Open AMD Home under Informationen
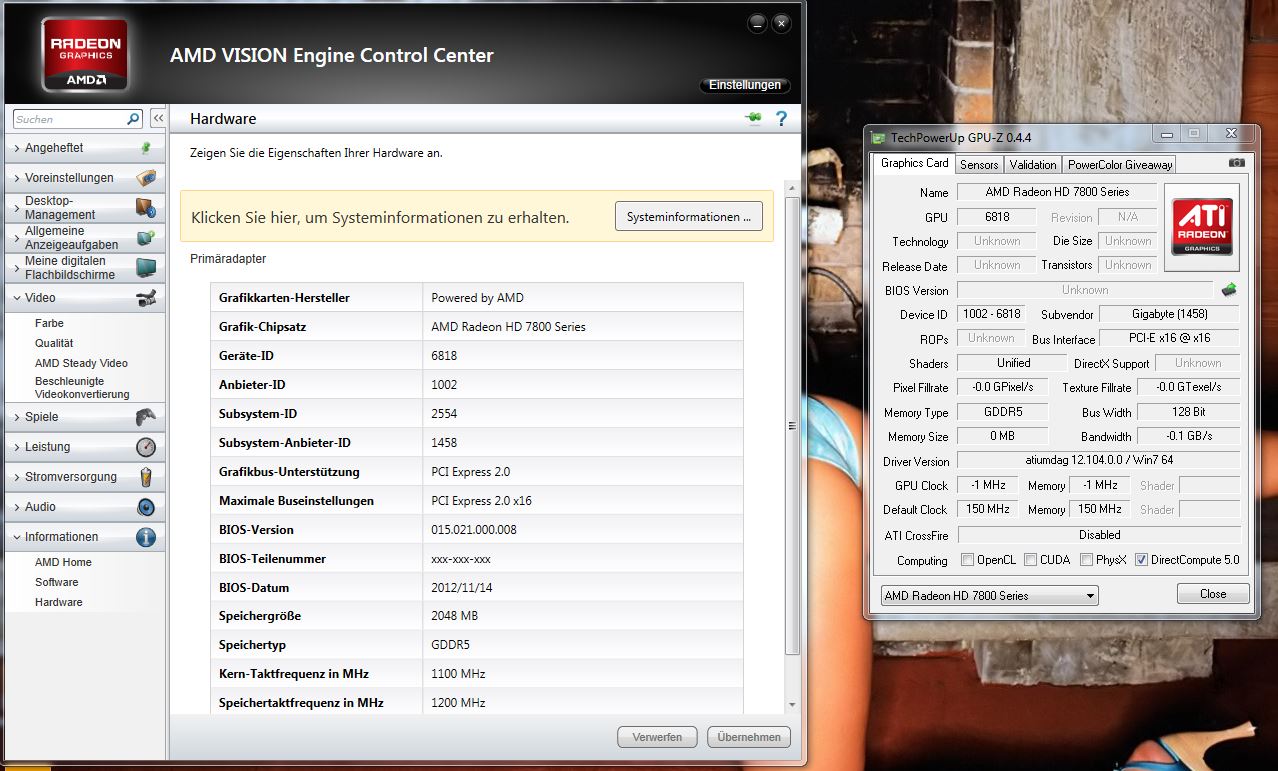Image resolution: width=1278 pixels, height=771 pixels. (x=63, y=562)
